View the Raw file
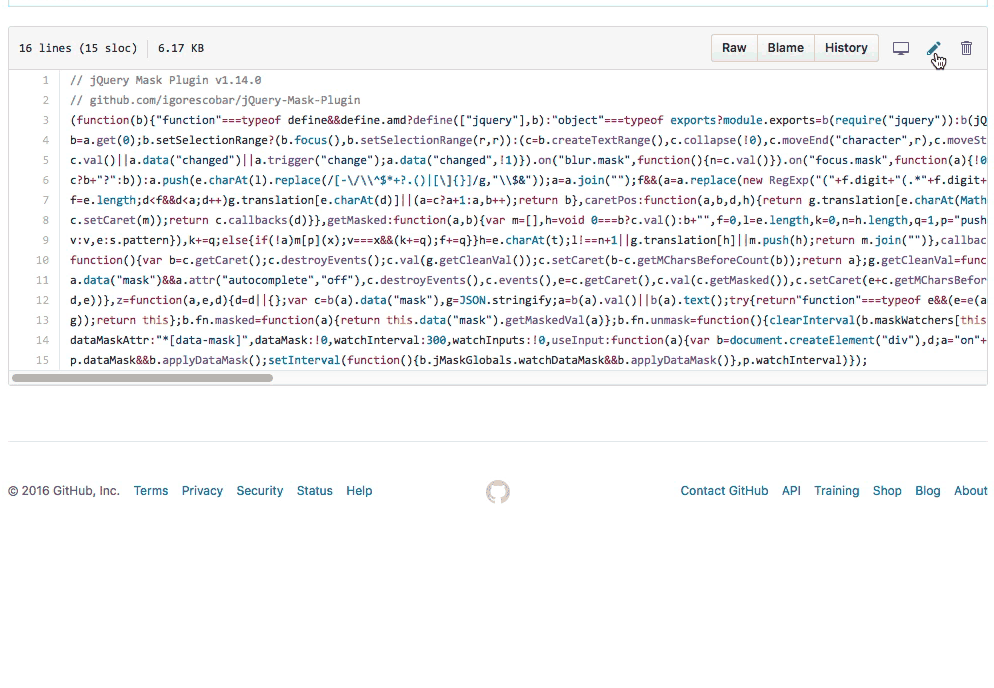This screenshot has width=994, height=688. (734, 48)
